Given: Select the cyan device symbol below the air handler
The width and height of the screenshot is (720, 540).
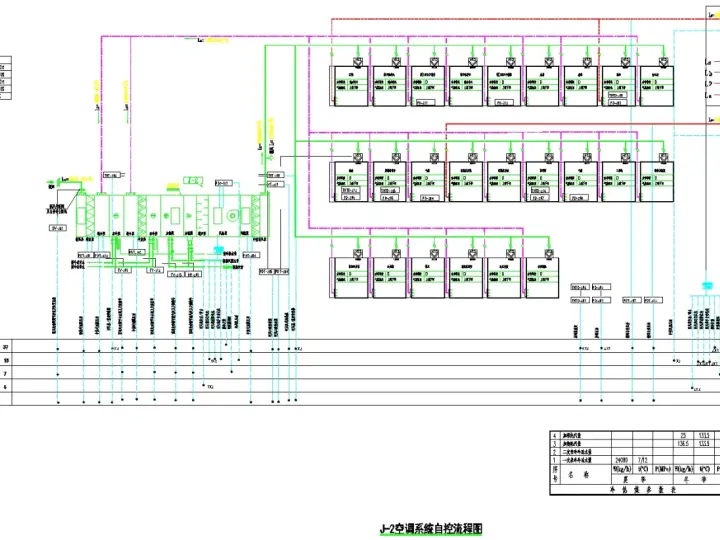Looking at the screenshot, I should [219, 249].
